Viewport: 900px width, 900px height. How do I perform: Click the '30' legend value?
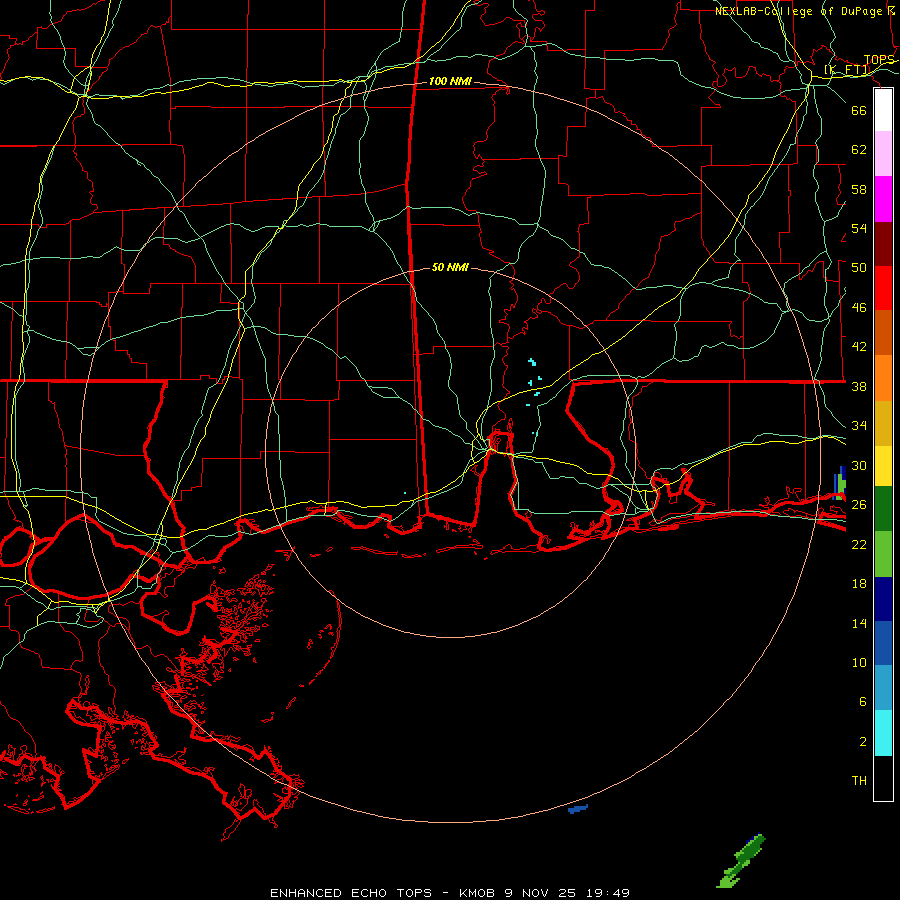coord(859,465)
